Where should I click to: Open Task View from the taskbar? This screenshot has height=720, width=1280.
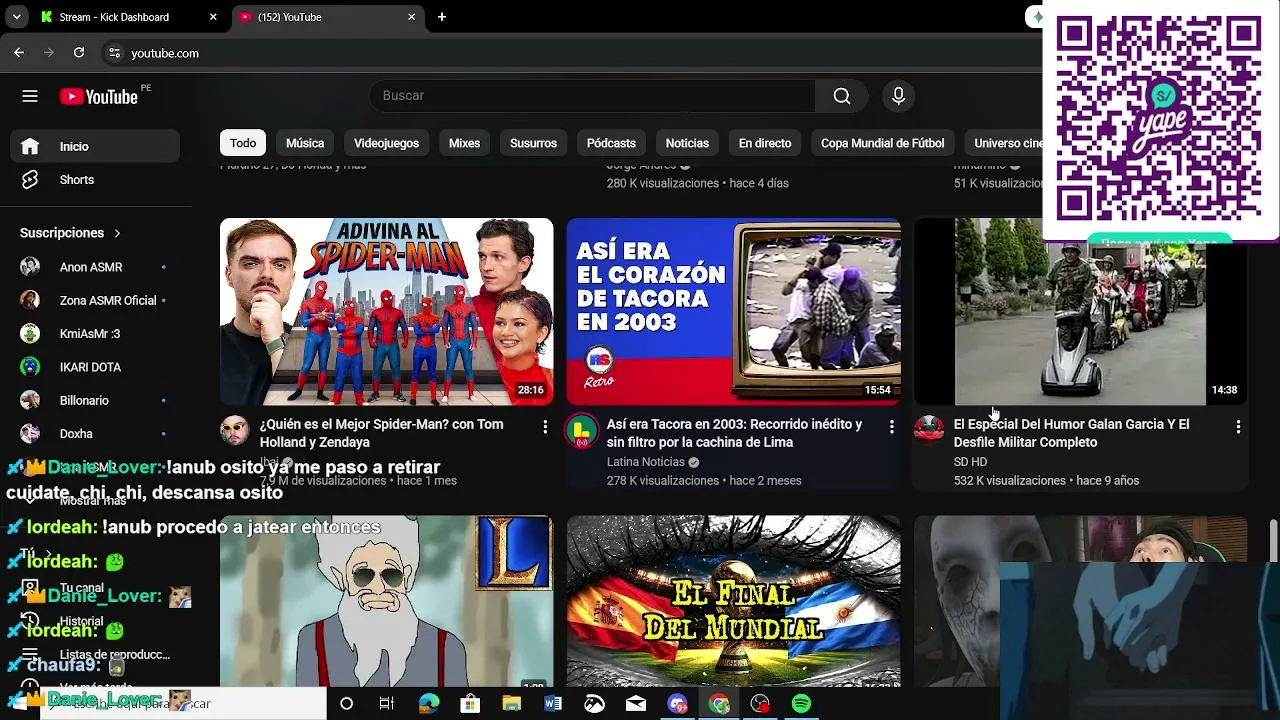pos(387,704)
